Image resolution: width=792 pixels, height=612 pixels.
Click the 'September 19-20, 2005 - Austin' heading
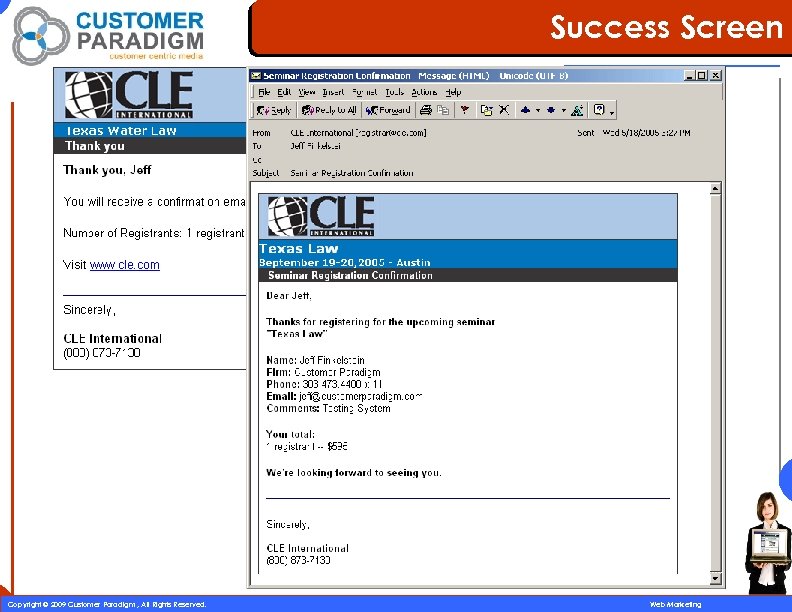pyautogui.click(x=344, y=263)
